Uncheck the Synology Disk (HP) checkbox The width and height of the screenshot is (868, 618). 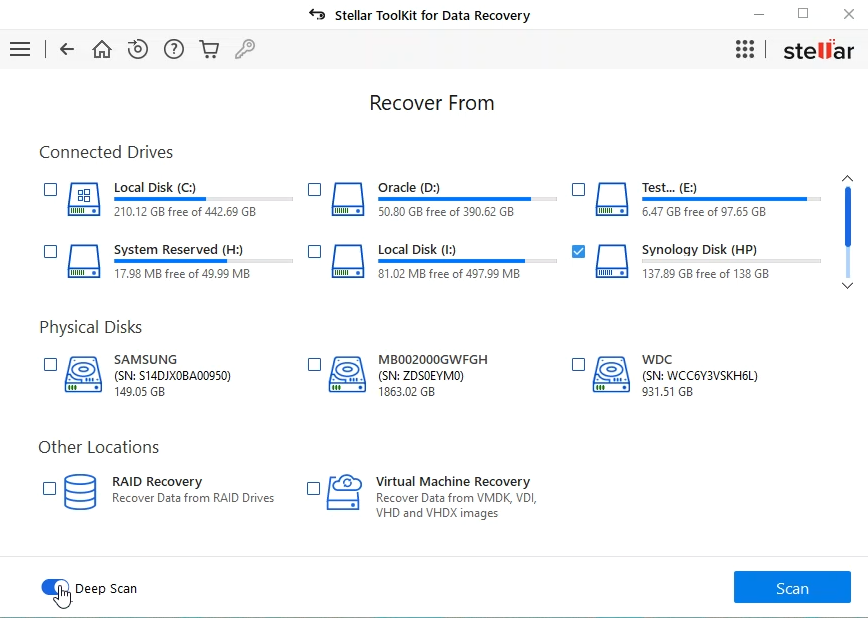(578, 251)
